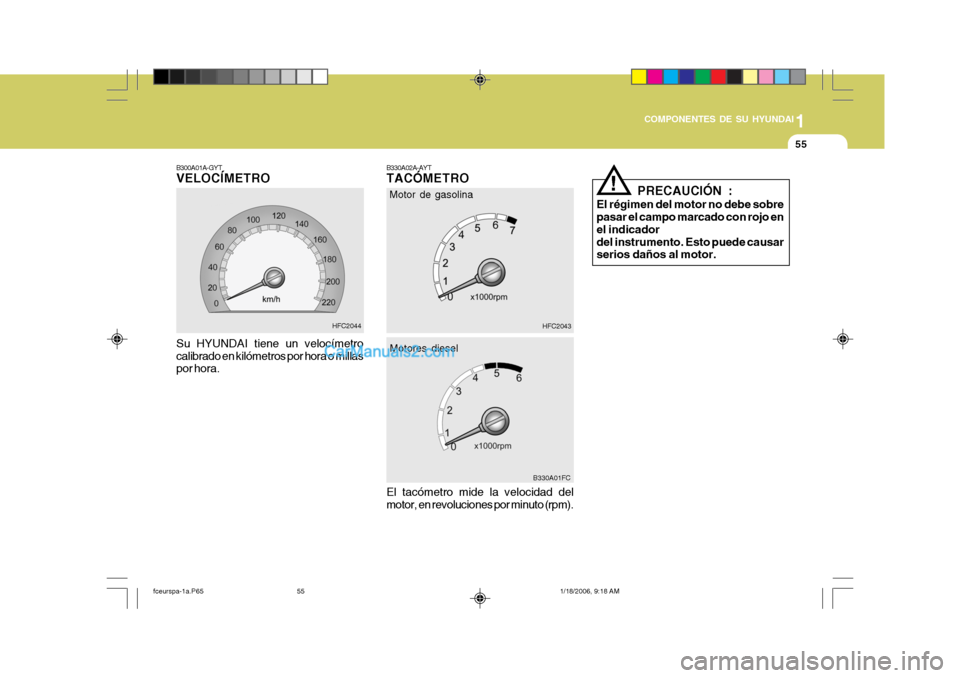Click the registration crosshair mark at bottom center
The height and width of the screenshot is (678, 960).
pos(480,598)
